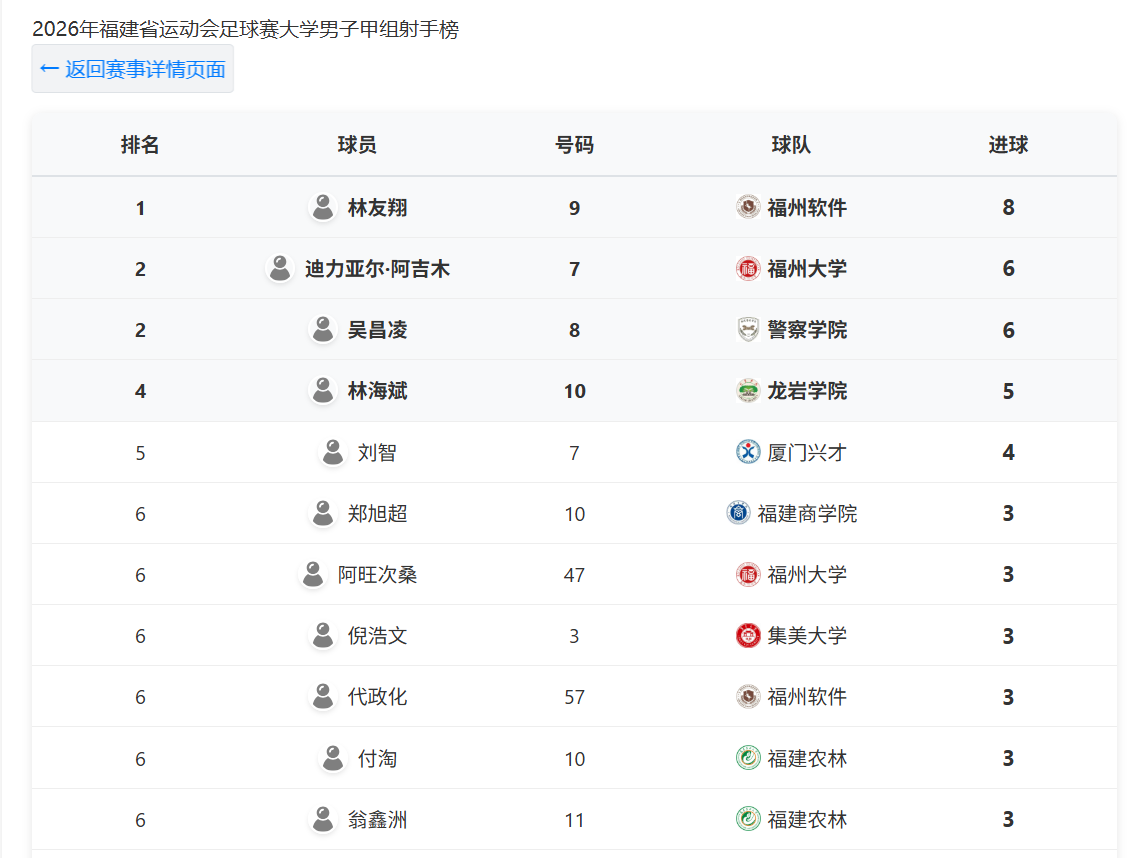
Task: Select player name 郑旭超
Action: [377, 514]
